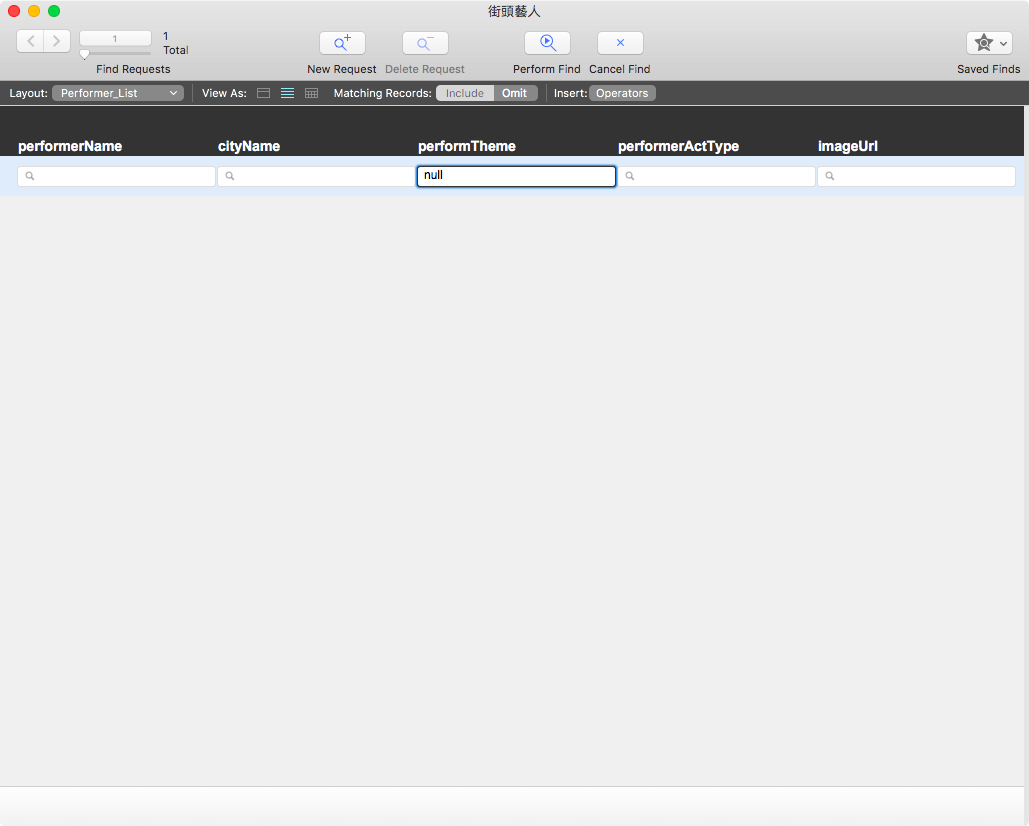Switch to List view icon
1029x826 pixels.
pyautogui.click(x=287, y=93)
